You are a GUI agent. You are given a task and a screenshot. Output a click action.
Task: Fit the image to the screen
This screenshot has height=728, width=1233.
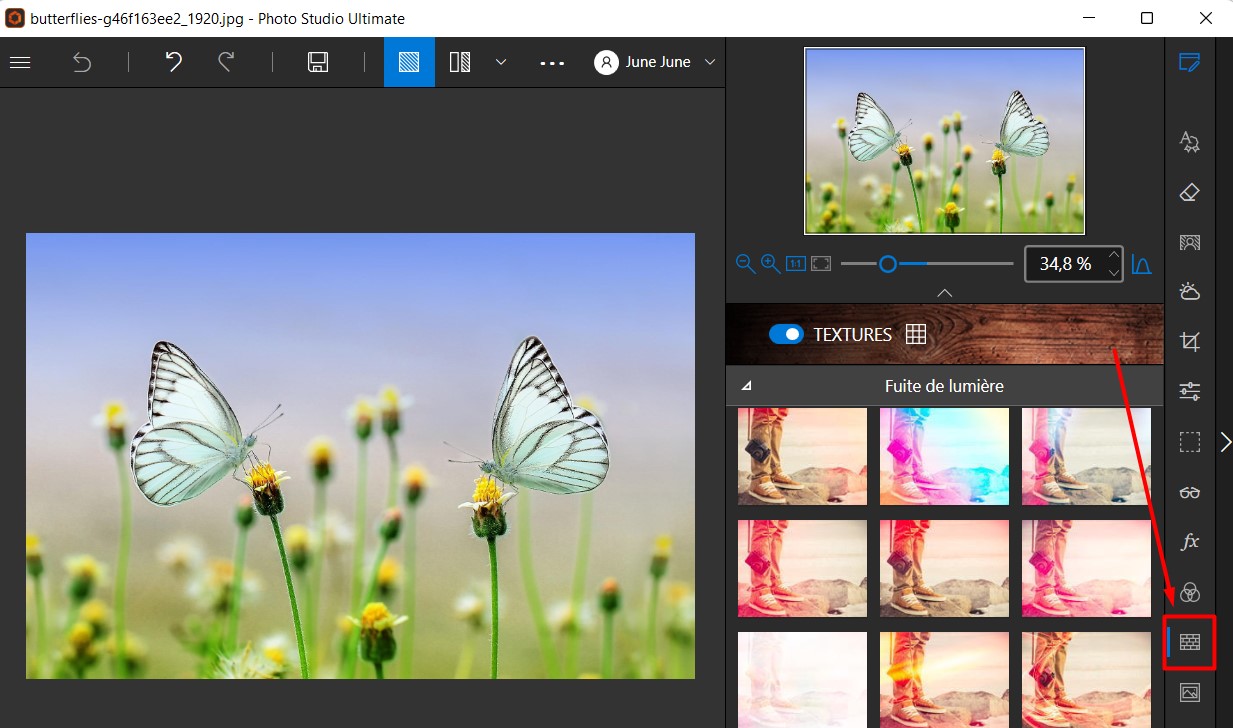tap(821, 264)
